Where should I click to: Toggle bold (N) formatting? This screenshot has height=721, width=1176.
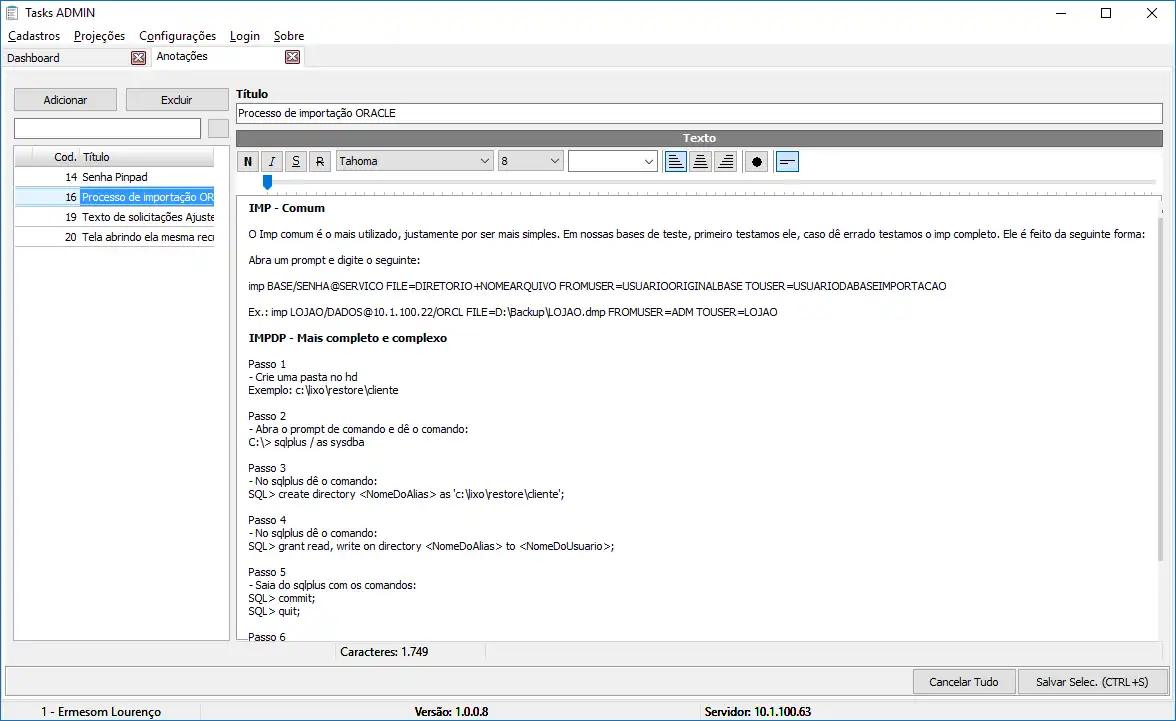click(x=248, y=161)
